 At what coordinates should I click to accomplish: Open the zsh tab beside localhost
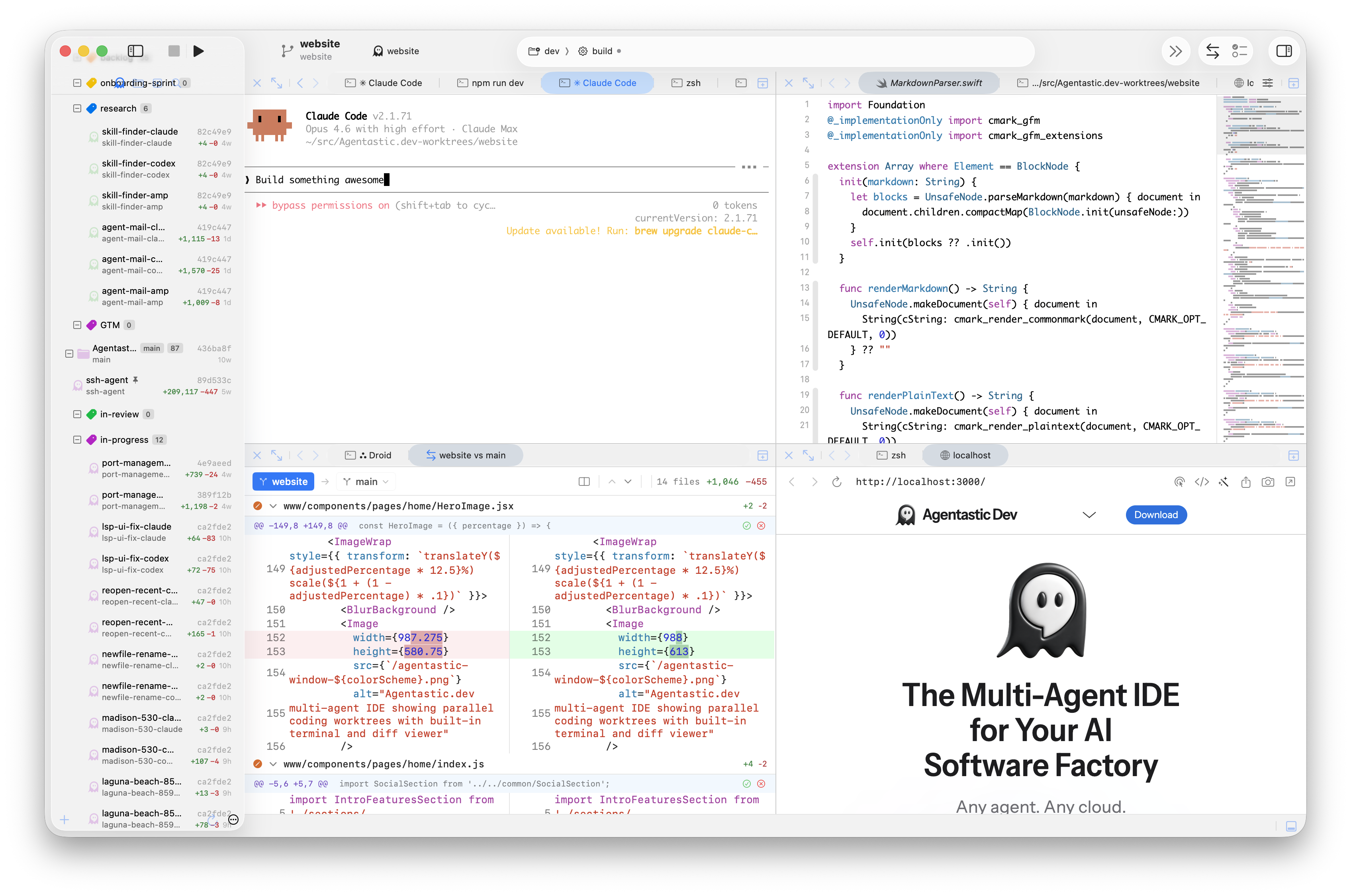tap(891, 456)
